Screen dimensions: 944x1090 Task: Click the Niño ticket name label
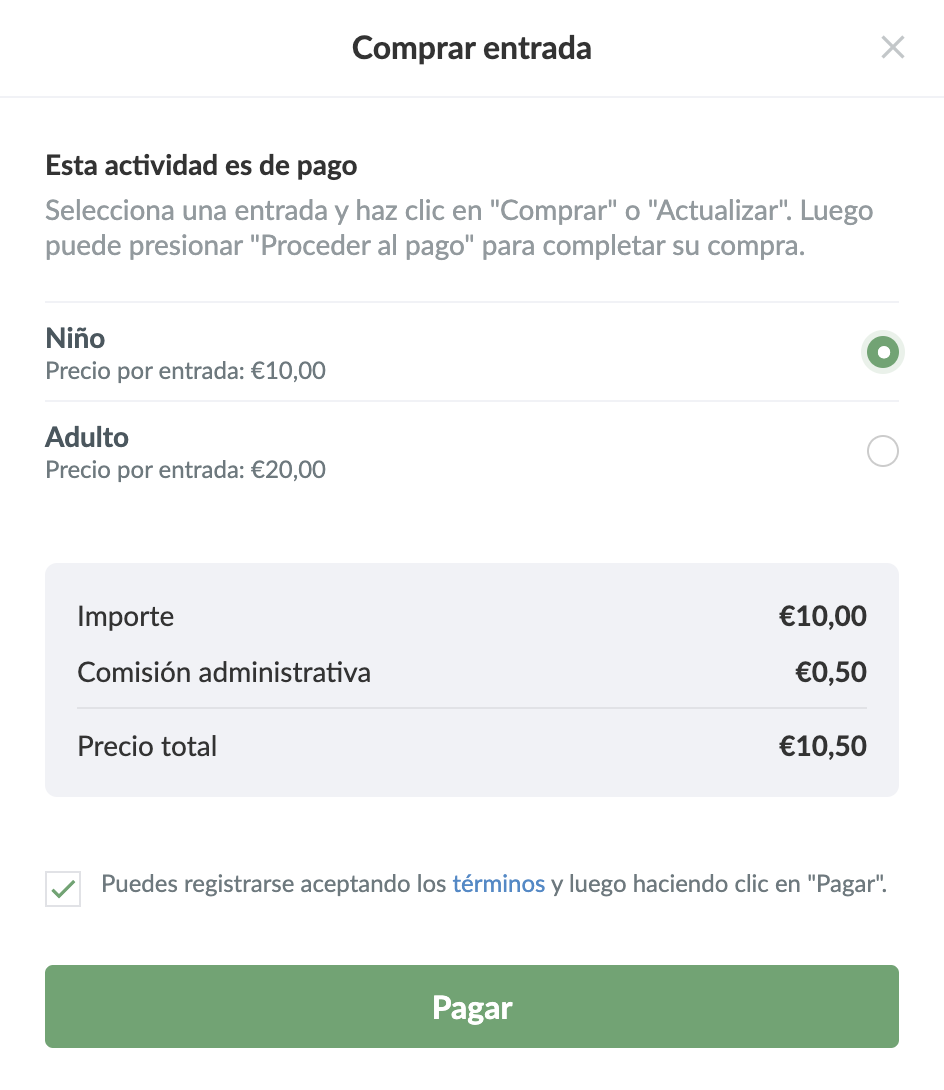pos(76,338)
